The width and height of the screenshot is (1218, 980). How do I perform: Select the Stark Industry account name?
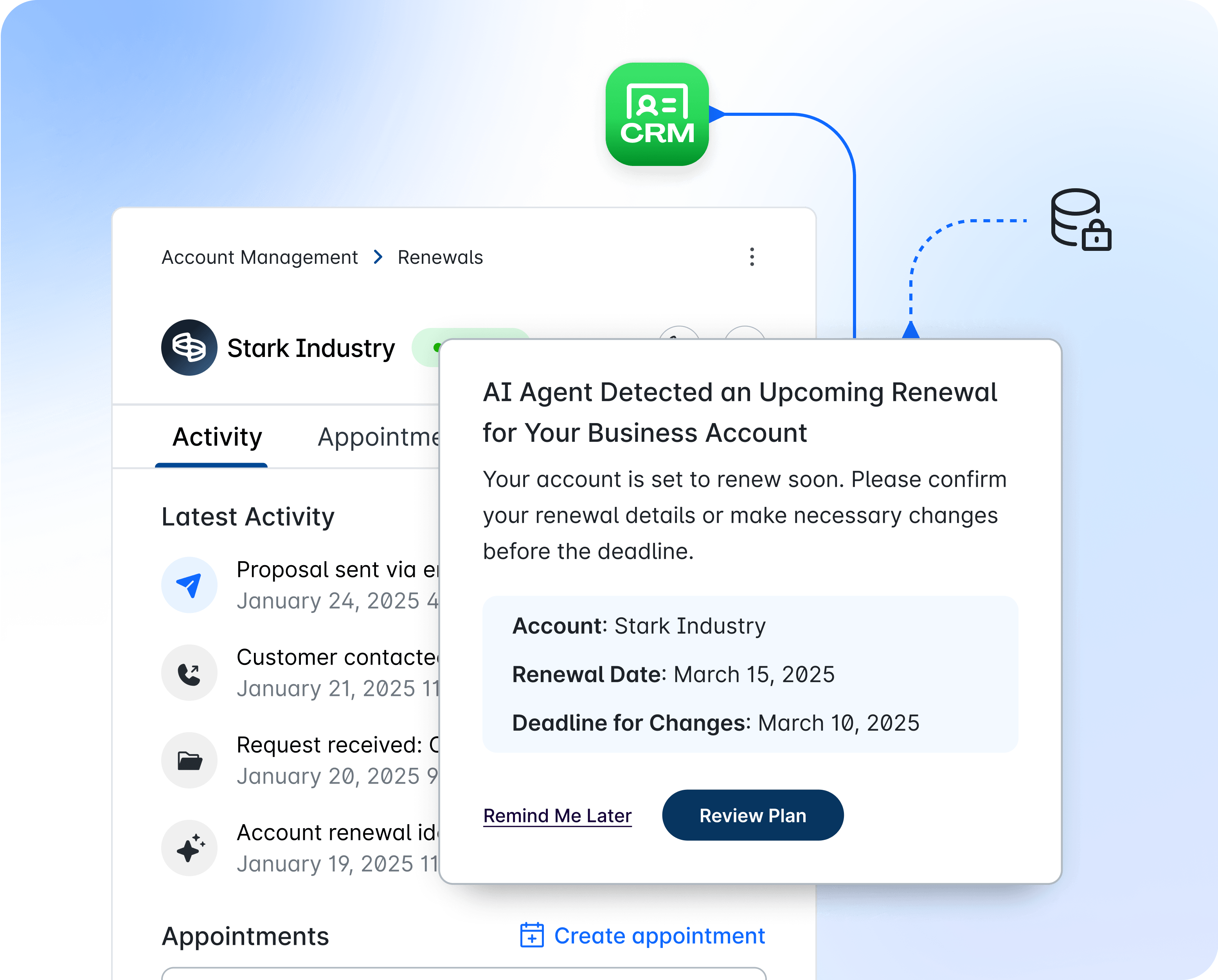311,348
